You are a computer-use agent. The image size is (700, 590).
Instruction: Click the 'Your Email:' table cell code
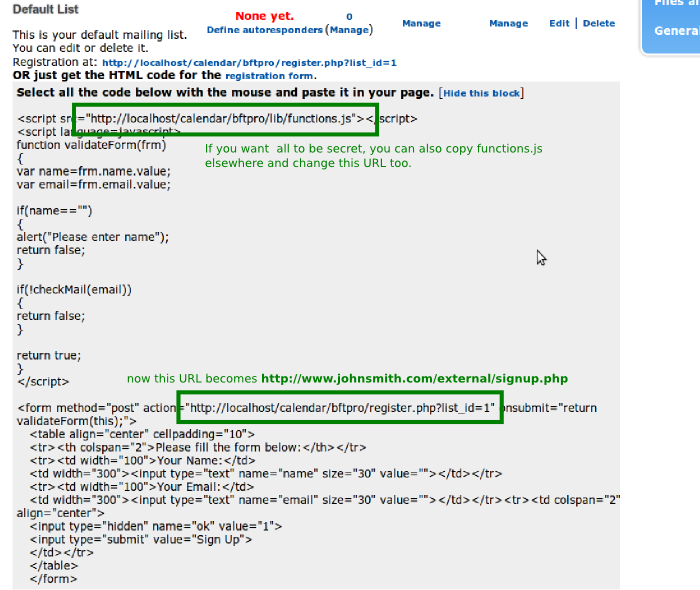142,487
